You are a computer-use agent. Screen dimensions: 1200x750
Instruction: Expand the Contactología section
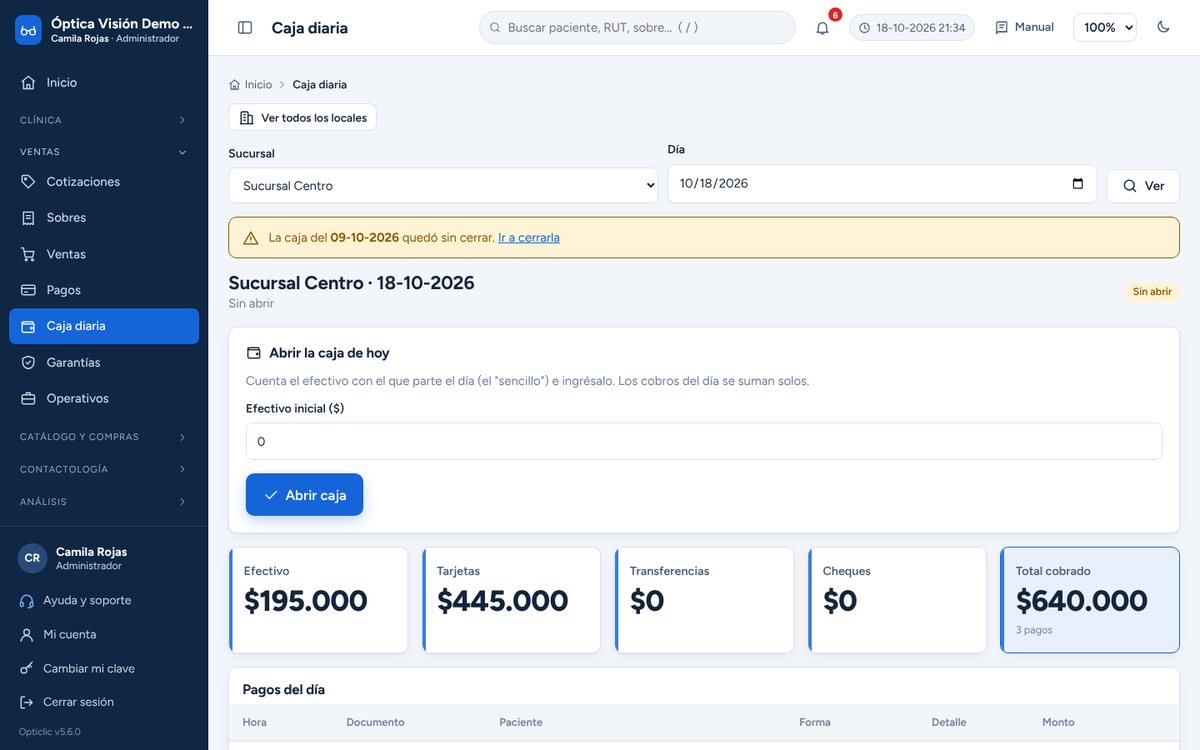tap(104, 469)
